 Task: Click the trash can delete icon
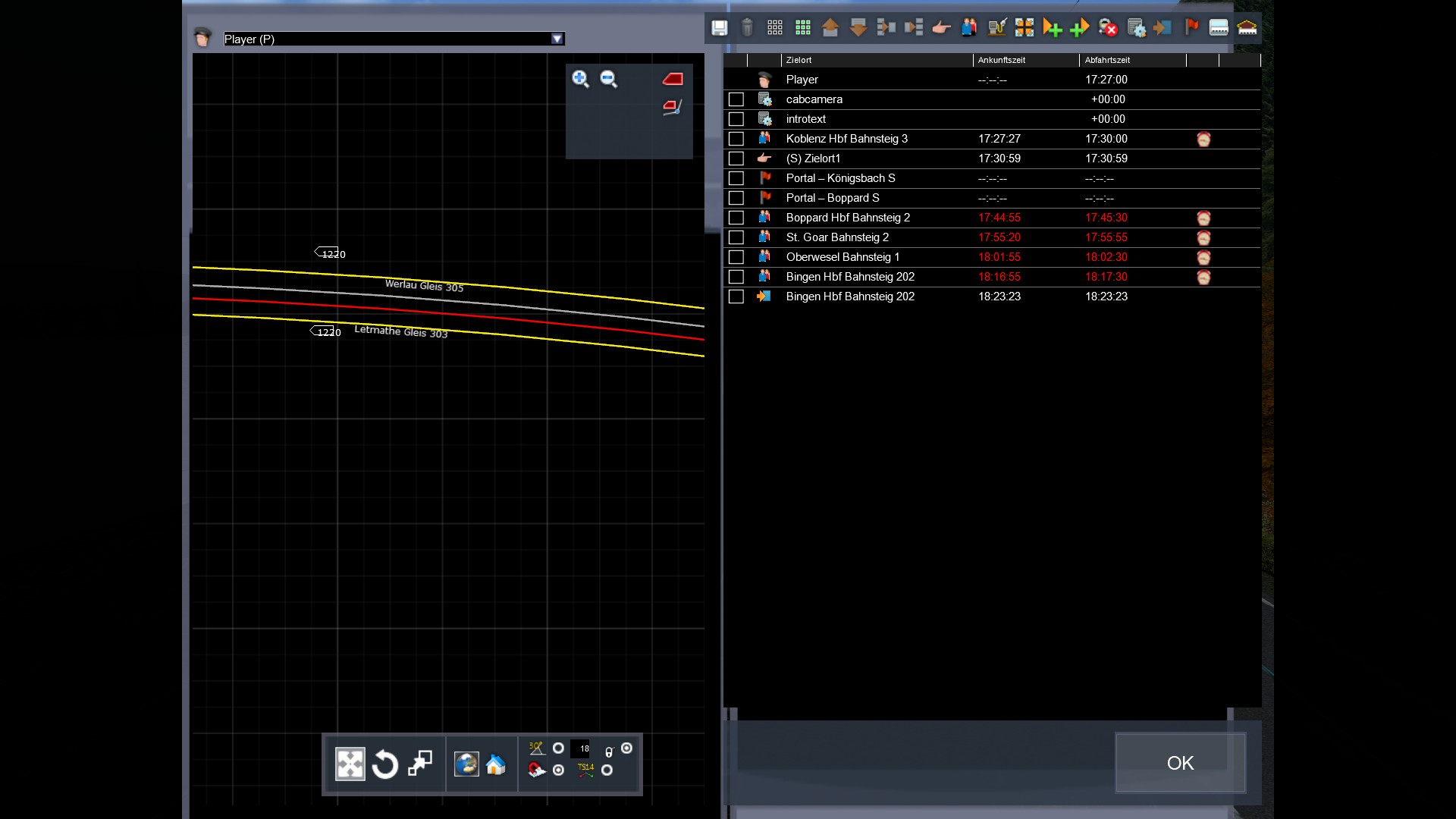(x=747, y=28)
